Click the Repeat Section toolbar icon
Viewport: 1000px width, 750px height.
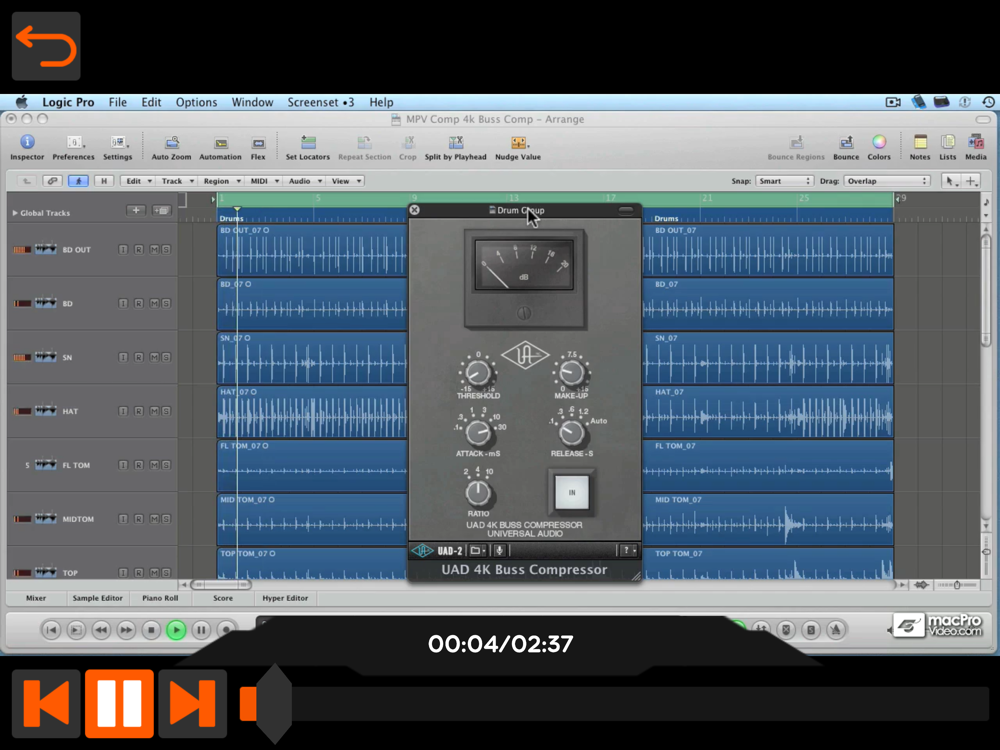click(x=365, y=147)
